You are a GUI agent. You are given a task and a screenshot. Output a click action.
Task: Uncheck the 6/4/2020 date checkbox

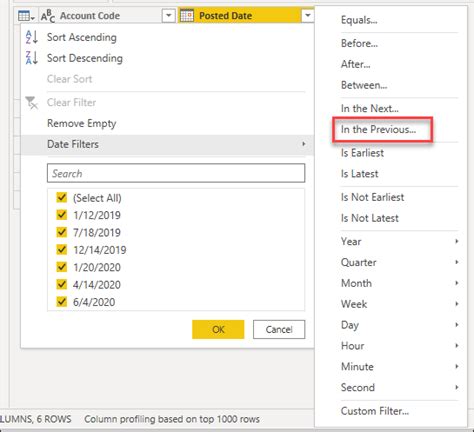tap(62, 302)
